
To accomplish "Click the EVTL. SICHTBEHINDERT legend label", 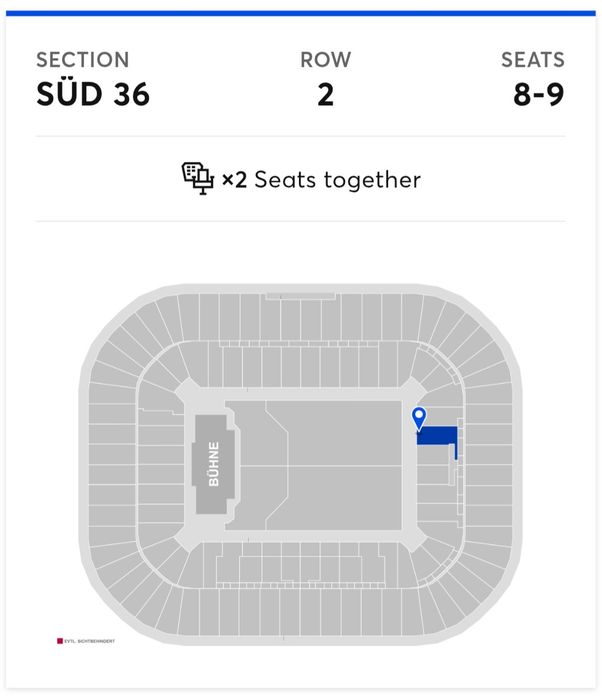I will (90, 641).
